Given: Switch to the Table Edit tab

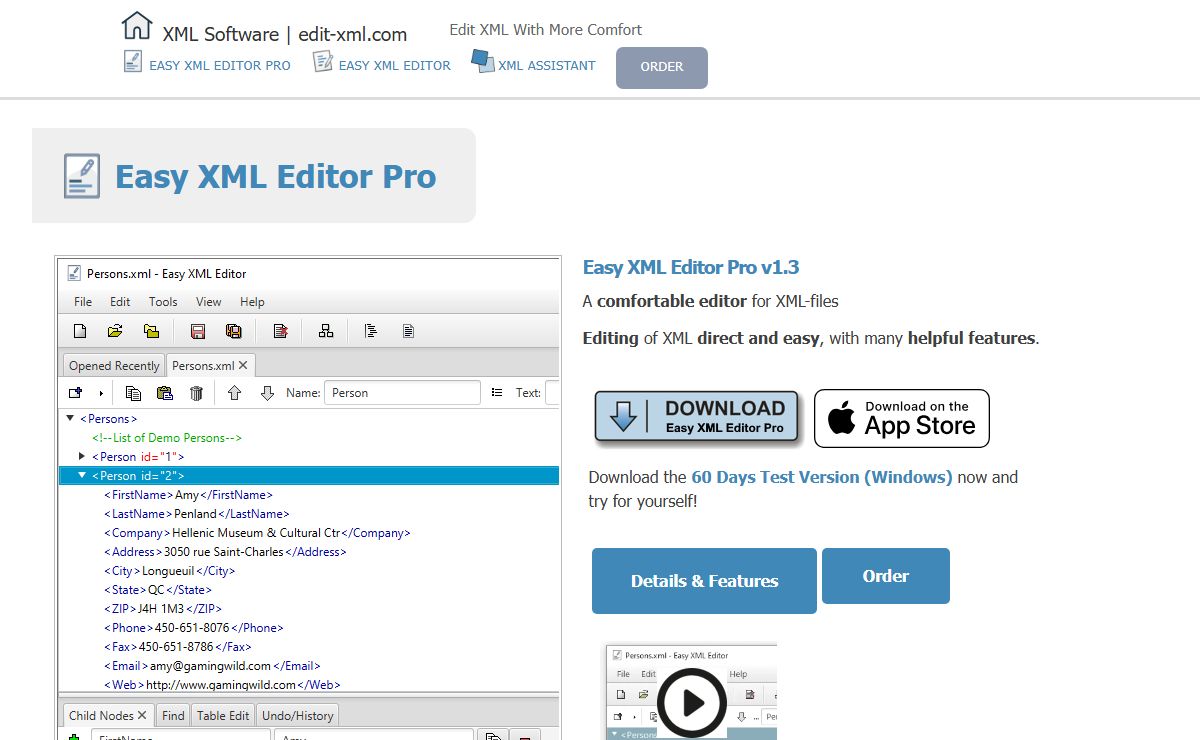Looking at the screenshot, I should click(x=223, y=715).
